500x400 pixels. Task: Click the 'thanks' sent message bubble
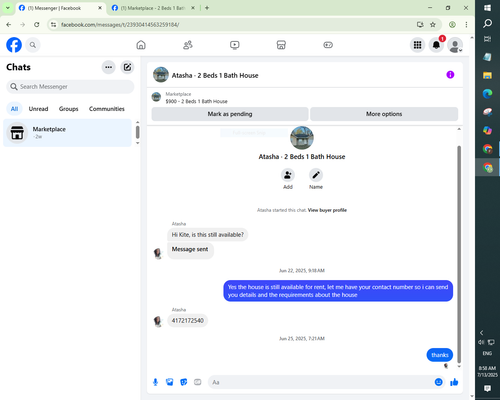440,355
